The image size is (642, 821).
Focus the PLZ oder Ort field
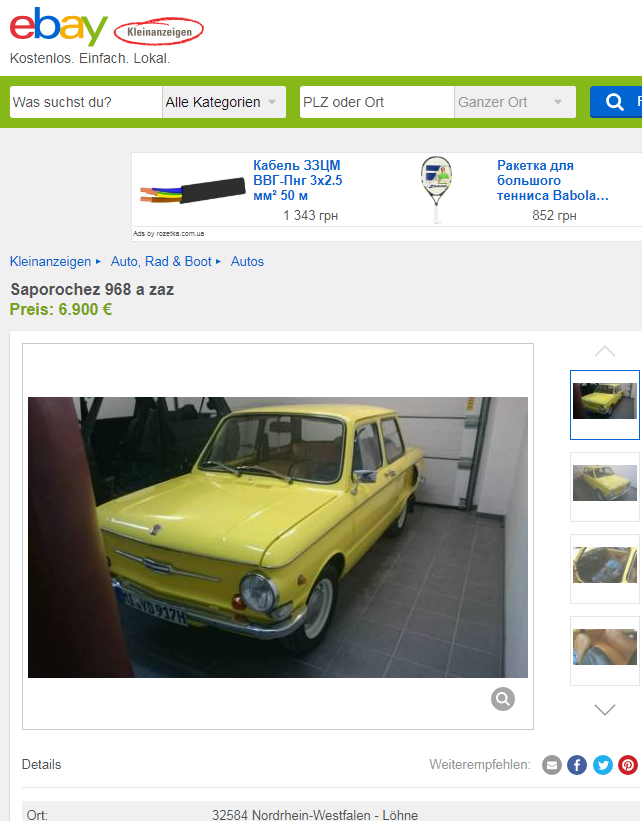click(377, 102)
